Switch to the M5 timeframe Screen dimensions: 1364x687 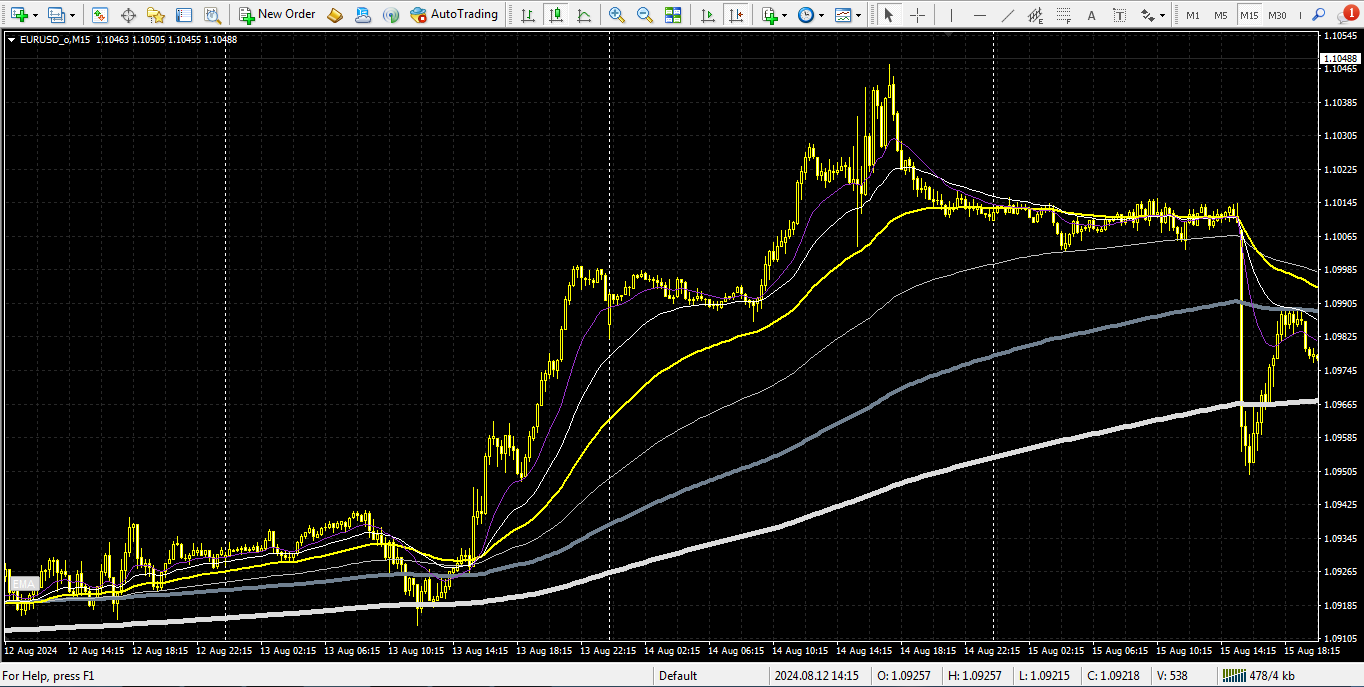pos(1221,15)
